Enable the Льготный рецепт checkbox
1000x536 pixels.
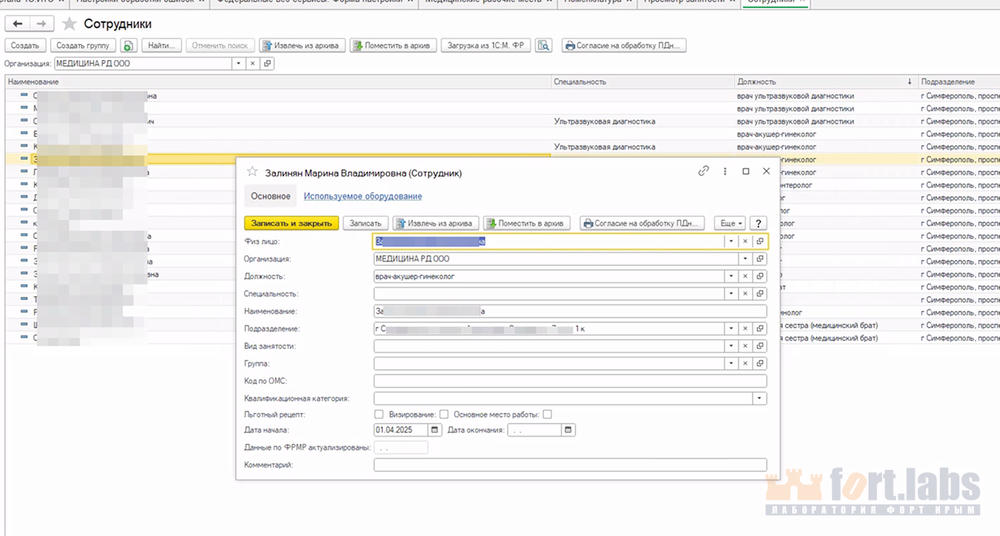tap(378, 414)
